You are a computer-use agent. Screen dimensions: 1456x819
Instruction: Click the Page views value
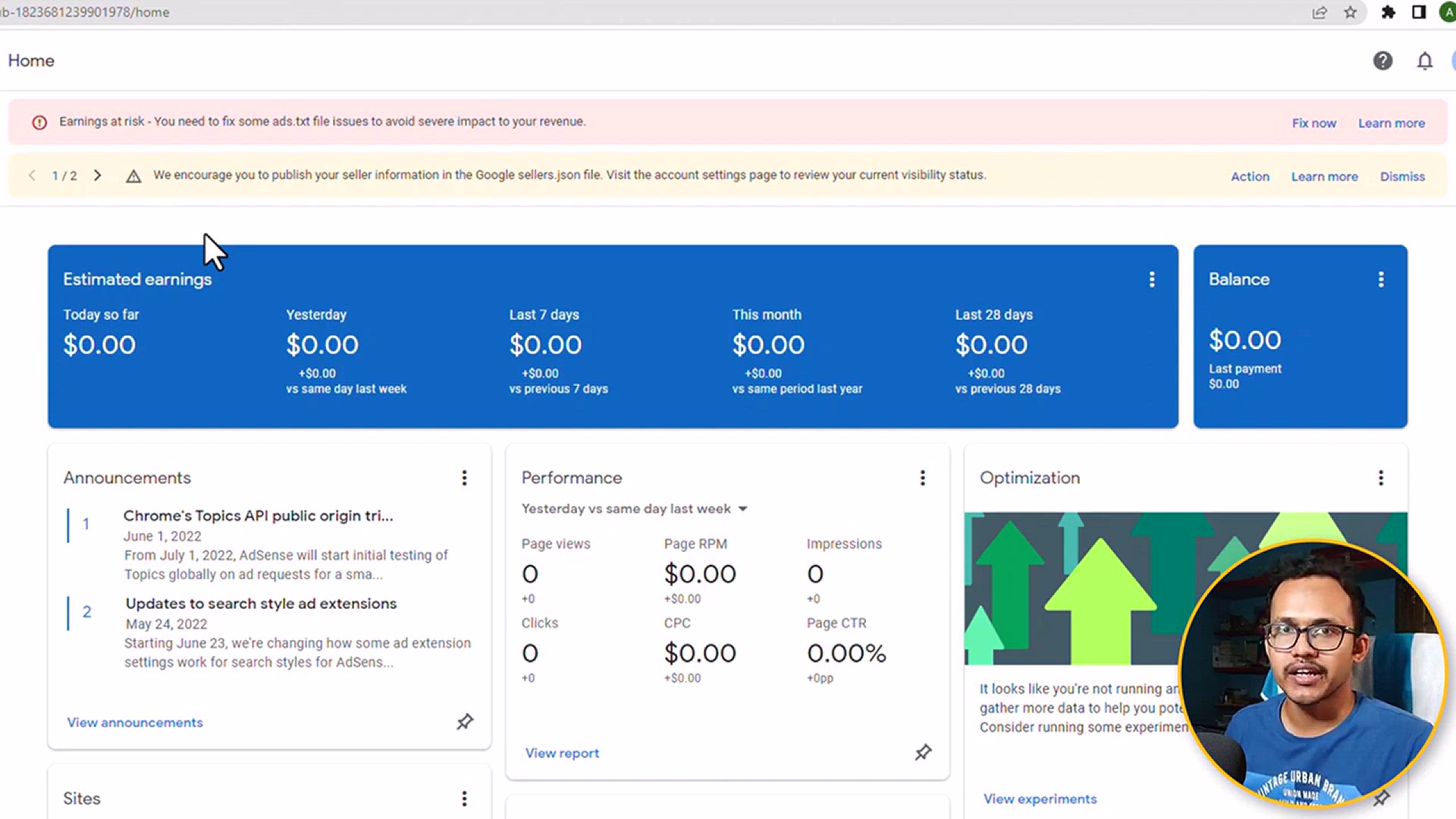click(x=530, y=574)
